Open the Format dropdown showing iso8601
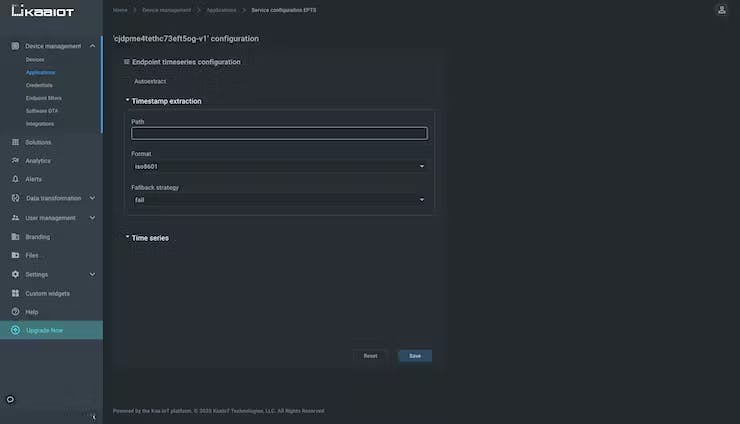The width and height of the screenshot is (740, 424). (x=279, y=166)
